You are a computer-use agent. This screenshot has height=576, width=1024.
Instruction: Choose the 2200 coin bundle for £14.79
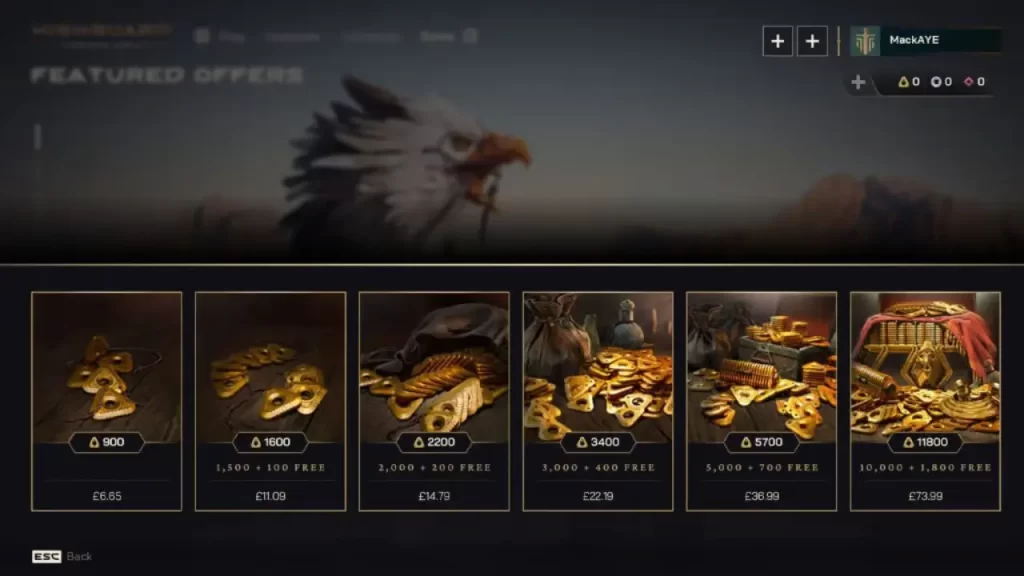click(434, 401)
